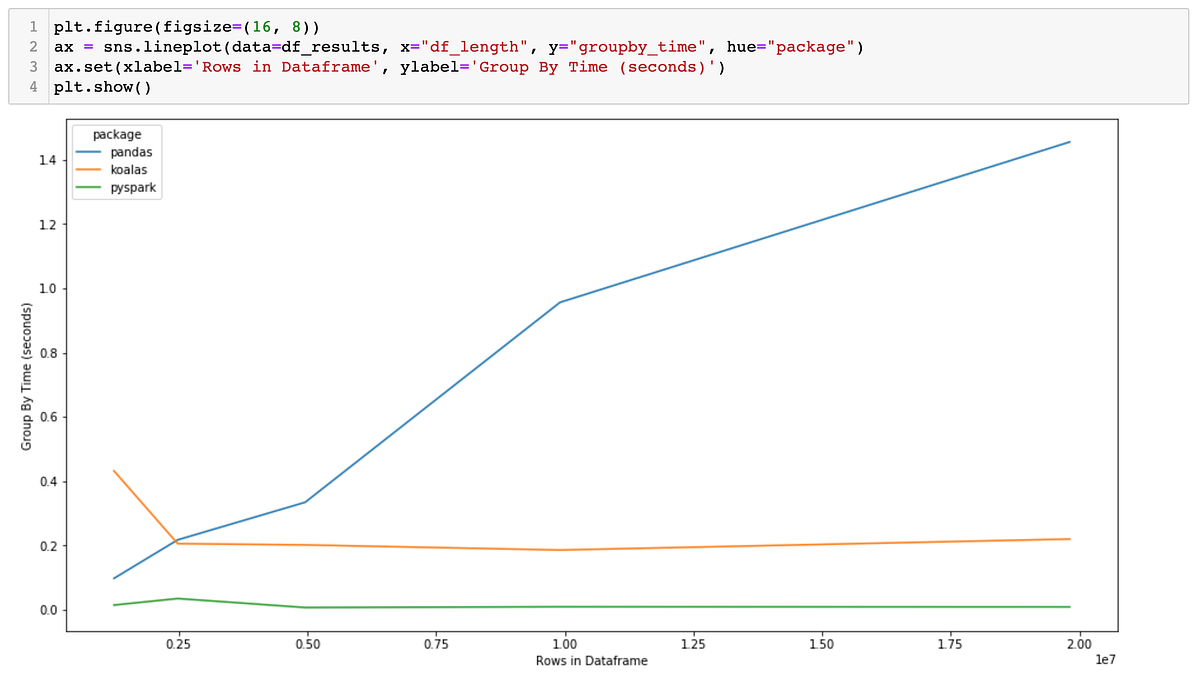Click the green pyspark line in the plot
This screenshot has height=685, width=1200.
[x=700, y=605]
